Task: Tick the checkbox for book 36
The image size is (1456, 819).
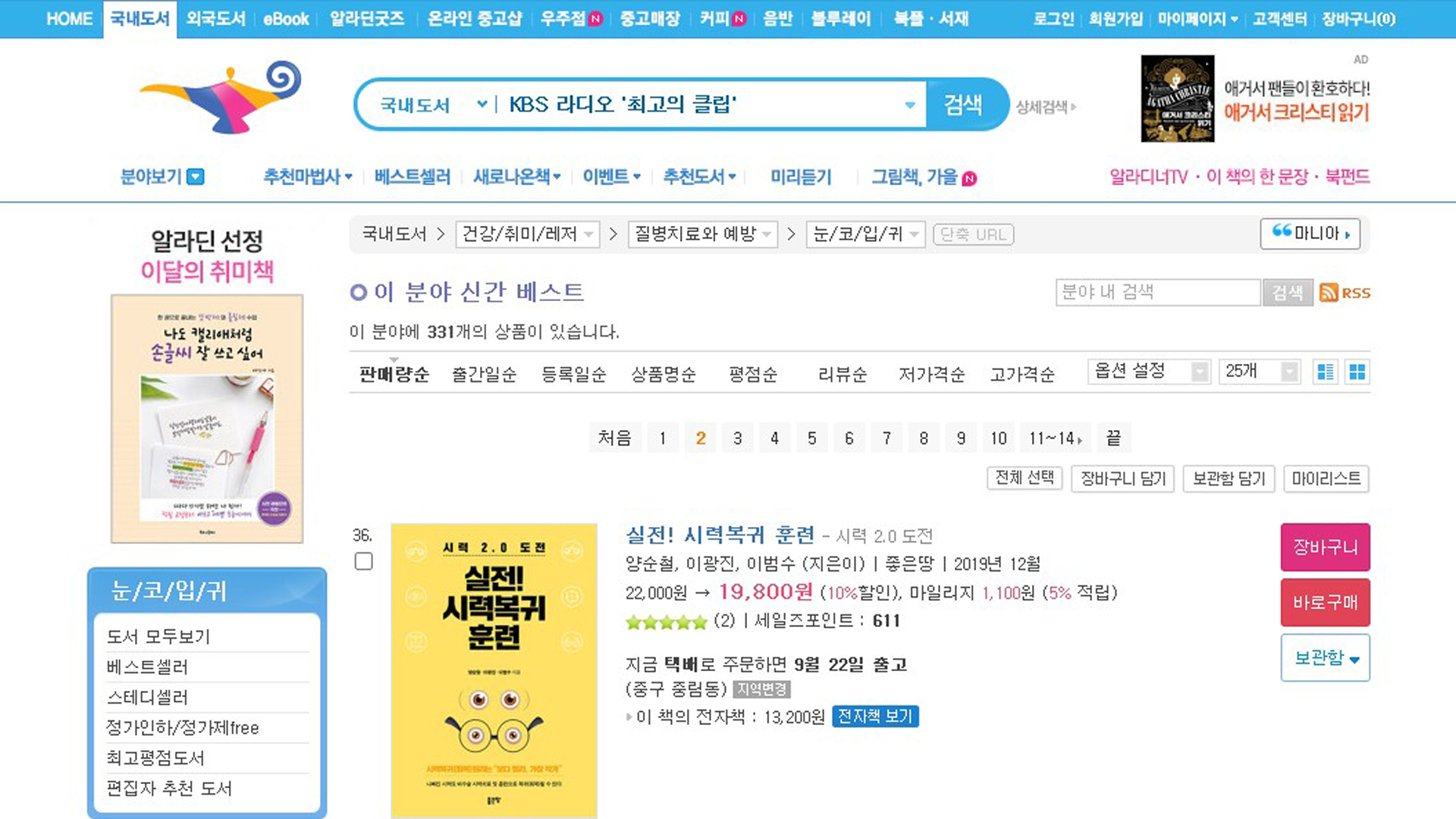Action: [x=364, y=561]
